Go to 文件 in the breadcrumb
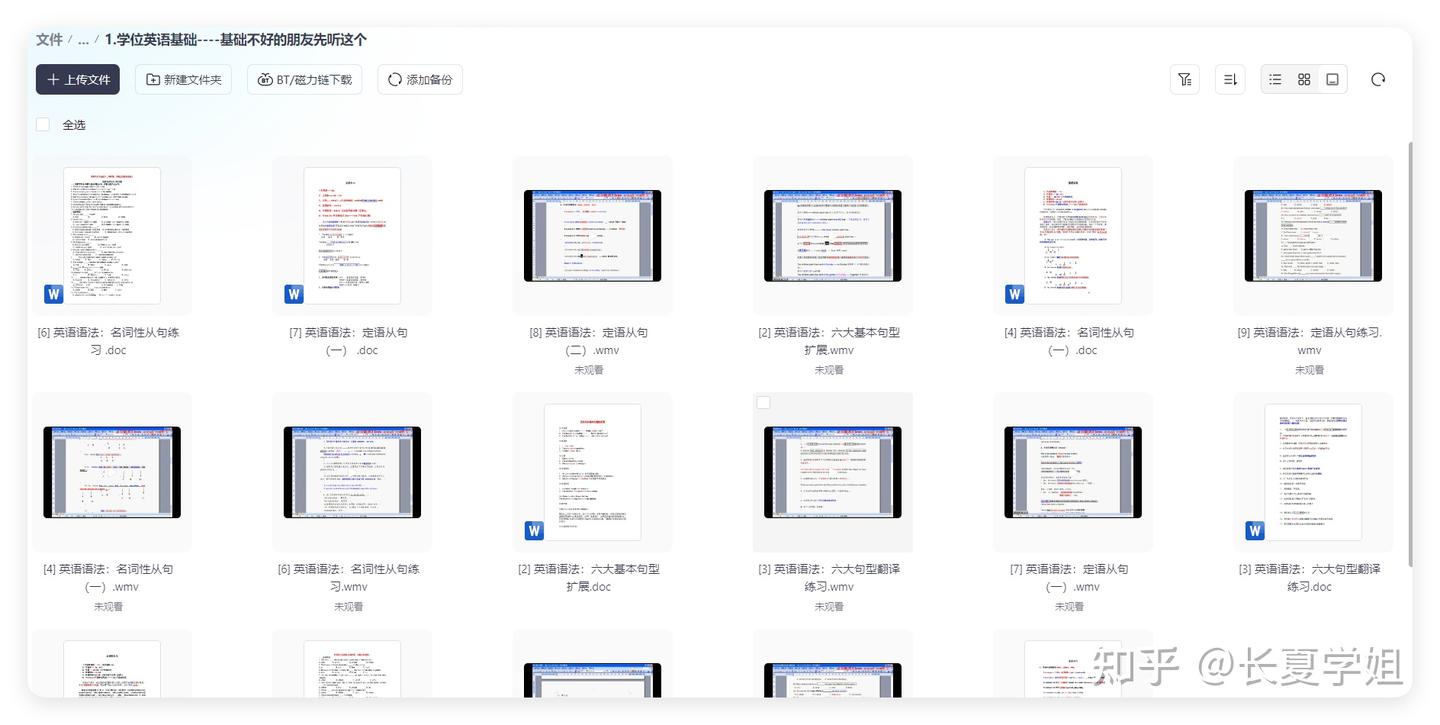Screen dimensions: 1440x725 coord(49,40)
